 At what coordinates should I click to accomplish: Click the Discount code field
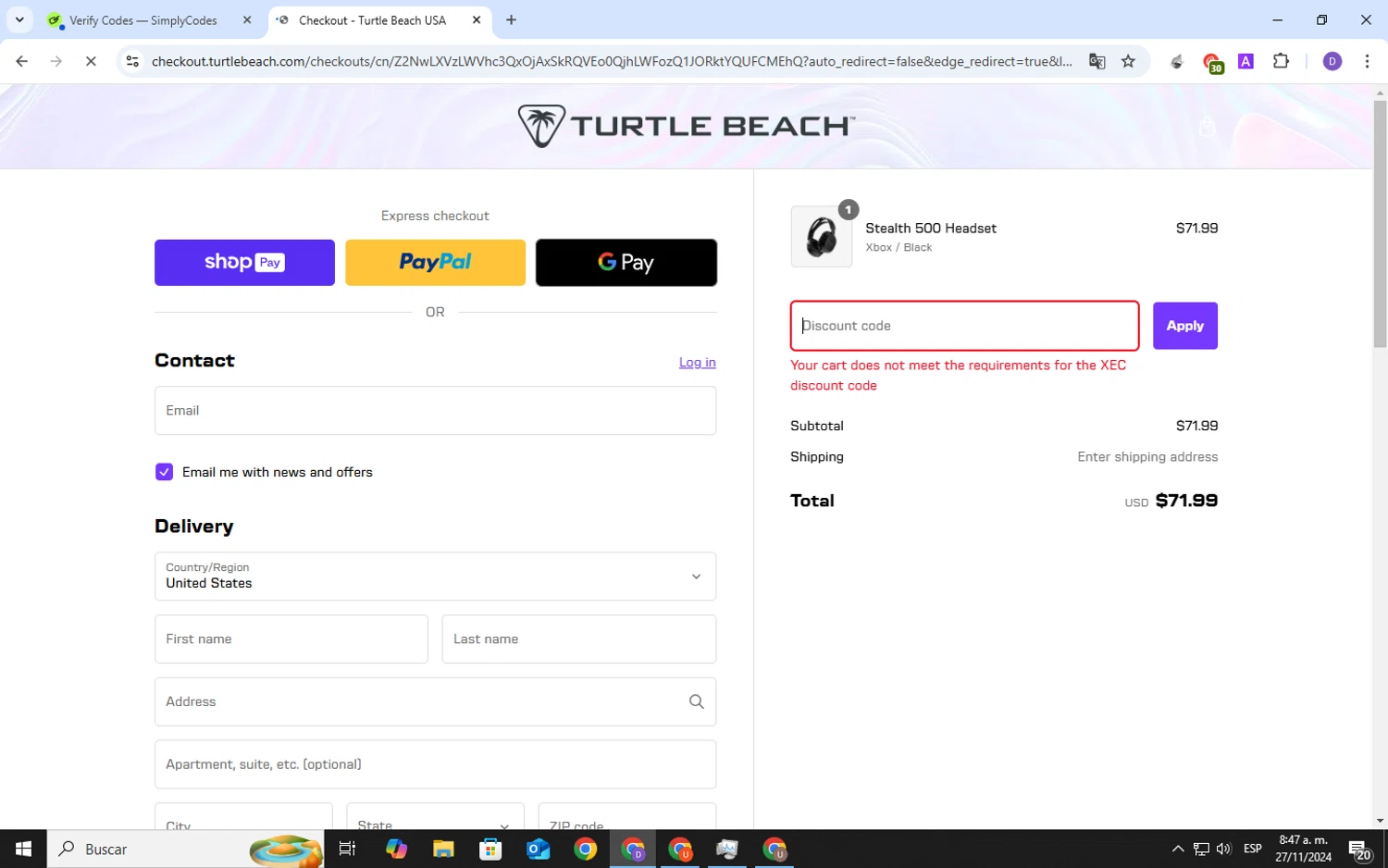[964, 326]
